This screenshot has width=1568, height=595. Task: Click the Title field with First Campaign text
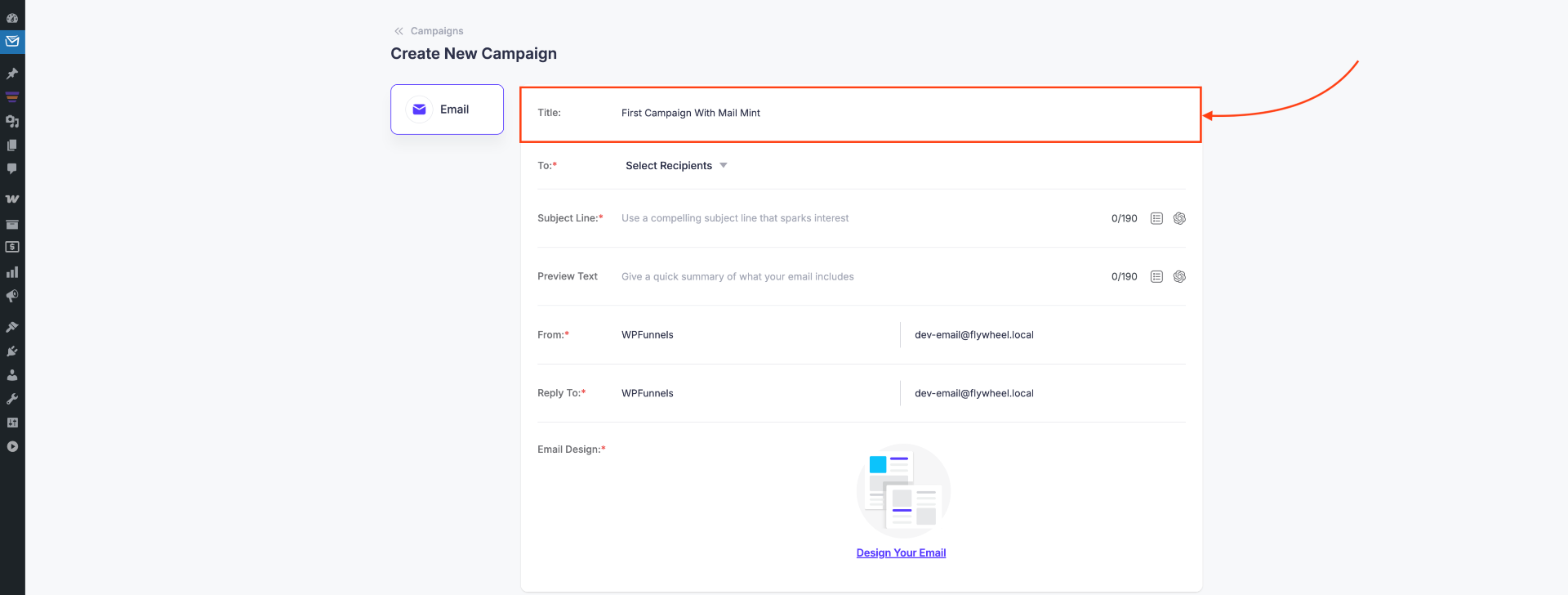[x=902, y=113]
